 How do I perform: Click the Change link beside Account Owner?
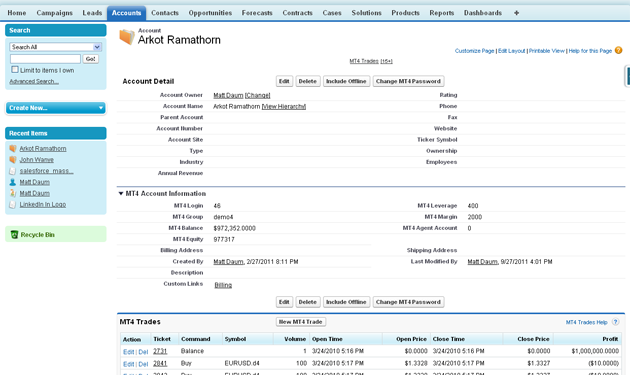tap(258, 95)
